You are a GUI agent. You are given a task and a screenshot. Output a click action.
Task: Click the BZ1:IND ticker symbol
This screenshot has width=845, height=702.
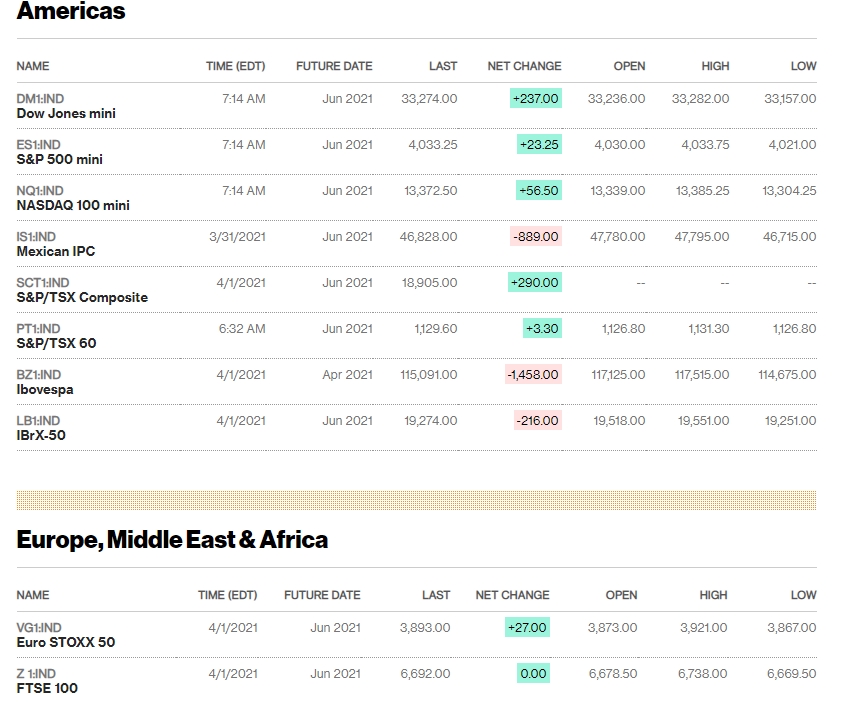(39, 375)
